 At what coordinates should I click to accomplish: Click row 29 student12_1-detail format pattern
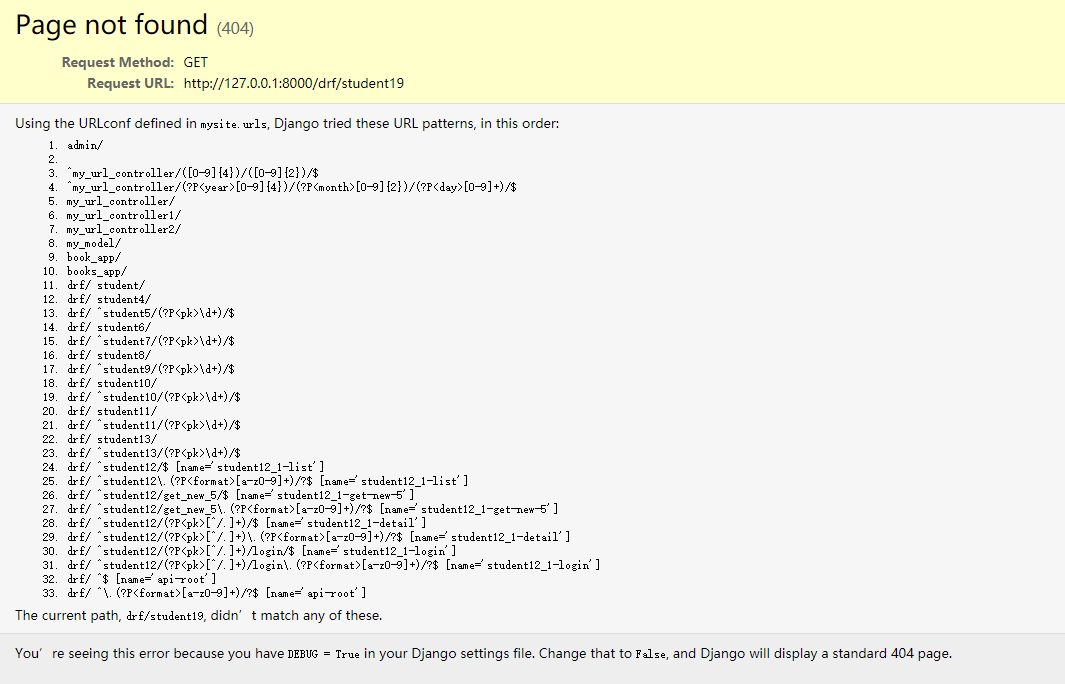point(319,537)
